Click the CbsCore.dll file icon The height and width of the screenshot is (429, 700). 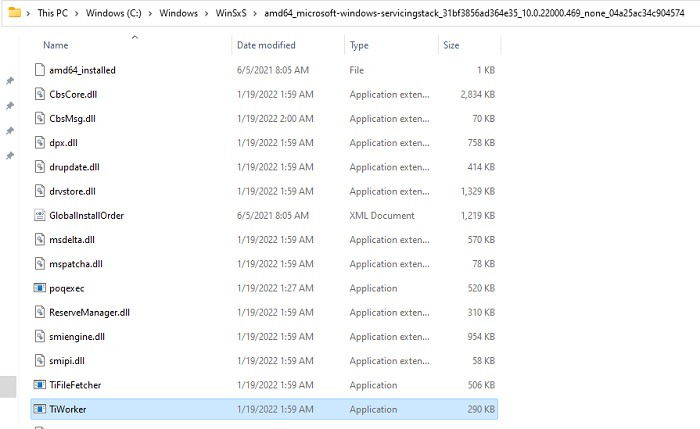click(40, 94)
